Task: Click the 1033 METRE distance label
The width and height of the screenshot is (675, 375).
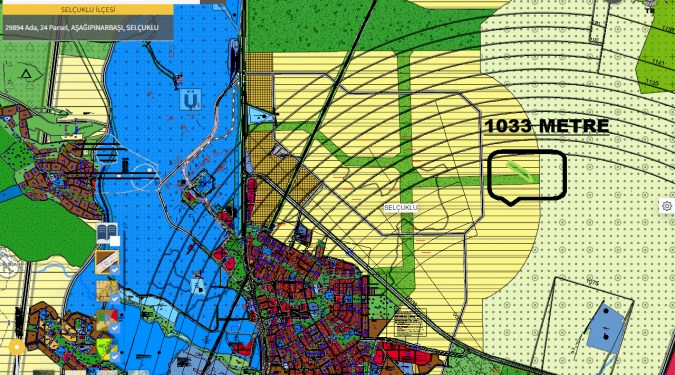Action: tap(547, 126)
